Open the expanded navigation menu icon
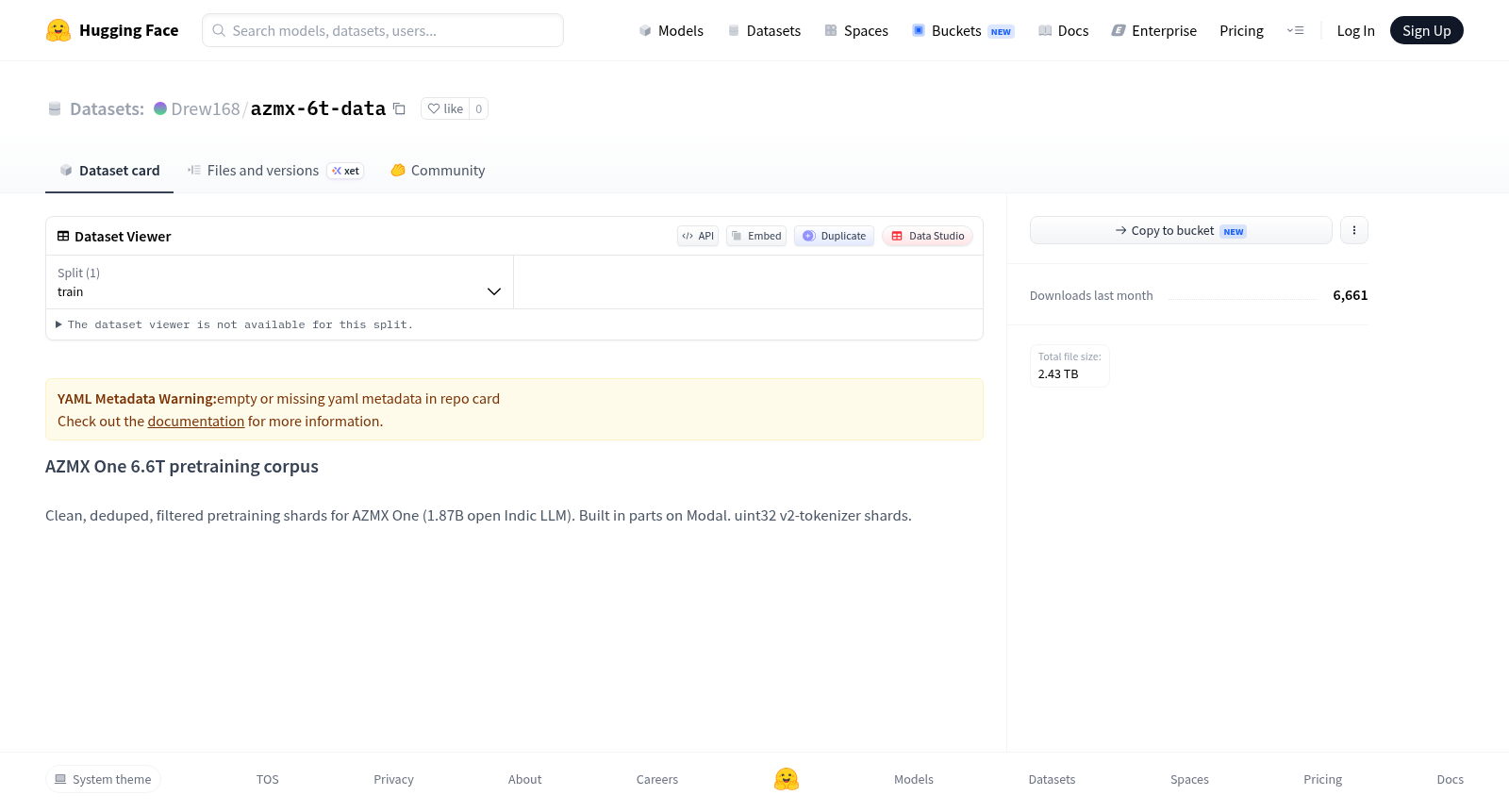 1295,30
